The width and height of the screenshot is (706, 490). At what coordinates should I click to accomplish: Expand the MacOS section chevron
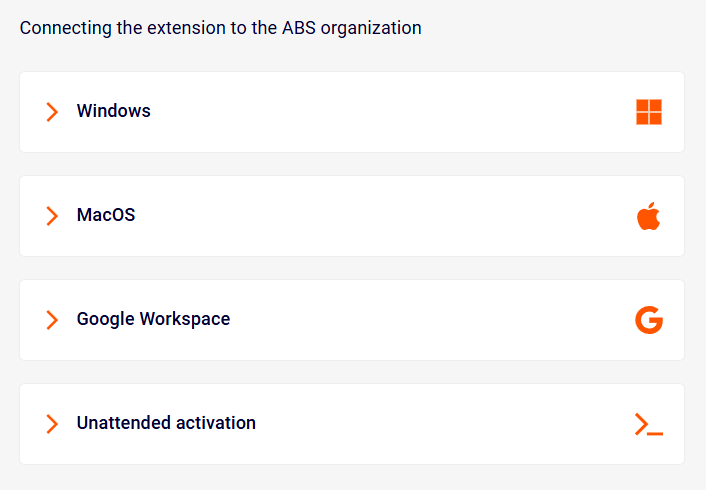tap(52, 216)
